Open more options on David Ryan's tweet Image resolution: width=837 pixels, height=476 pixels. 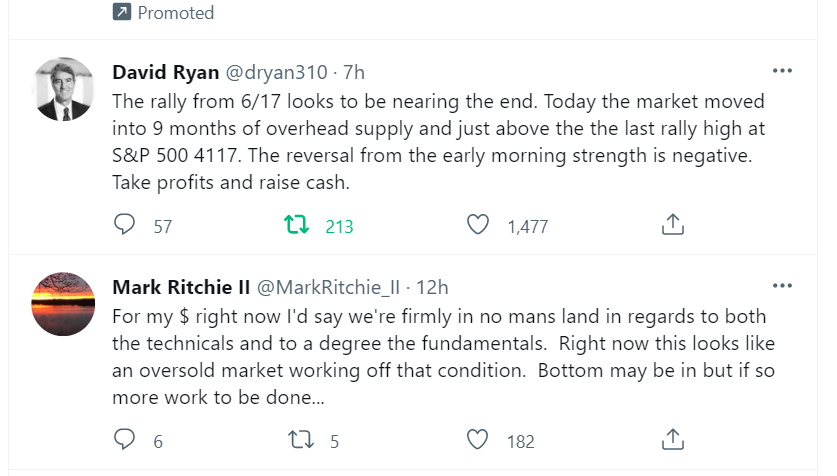pyautogui.click(x=783, y=72)
